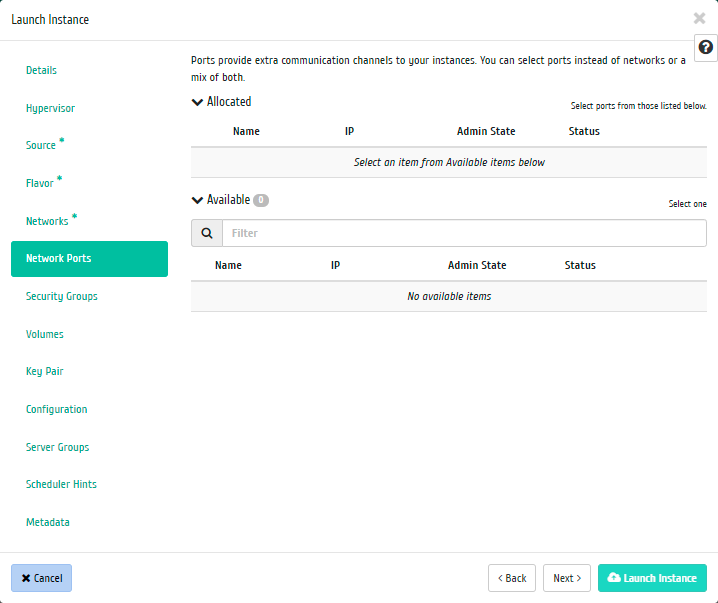Click the help question mark icon
Viewport: 718px width, 603px height.
706,48
